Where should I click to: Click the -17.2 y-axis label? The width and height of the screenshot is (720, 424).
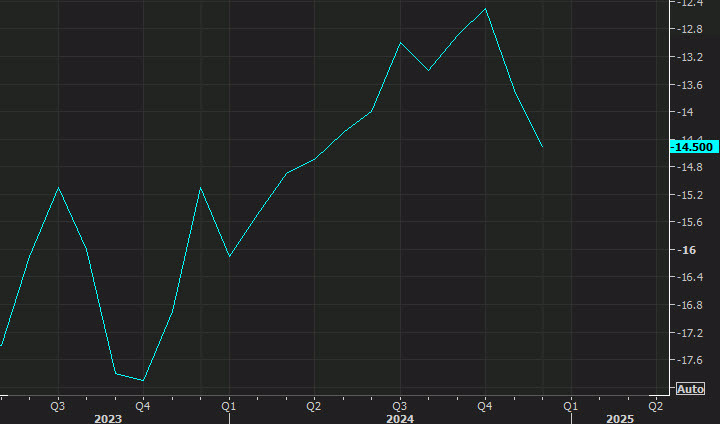click(x=690, y=333)
